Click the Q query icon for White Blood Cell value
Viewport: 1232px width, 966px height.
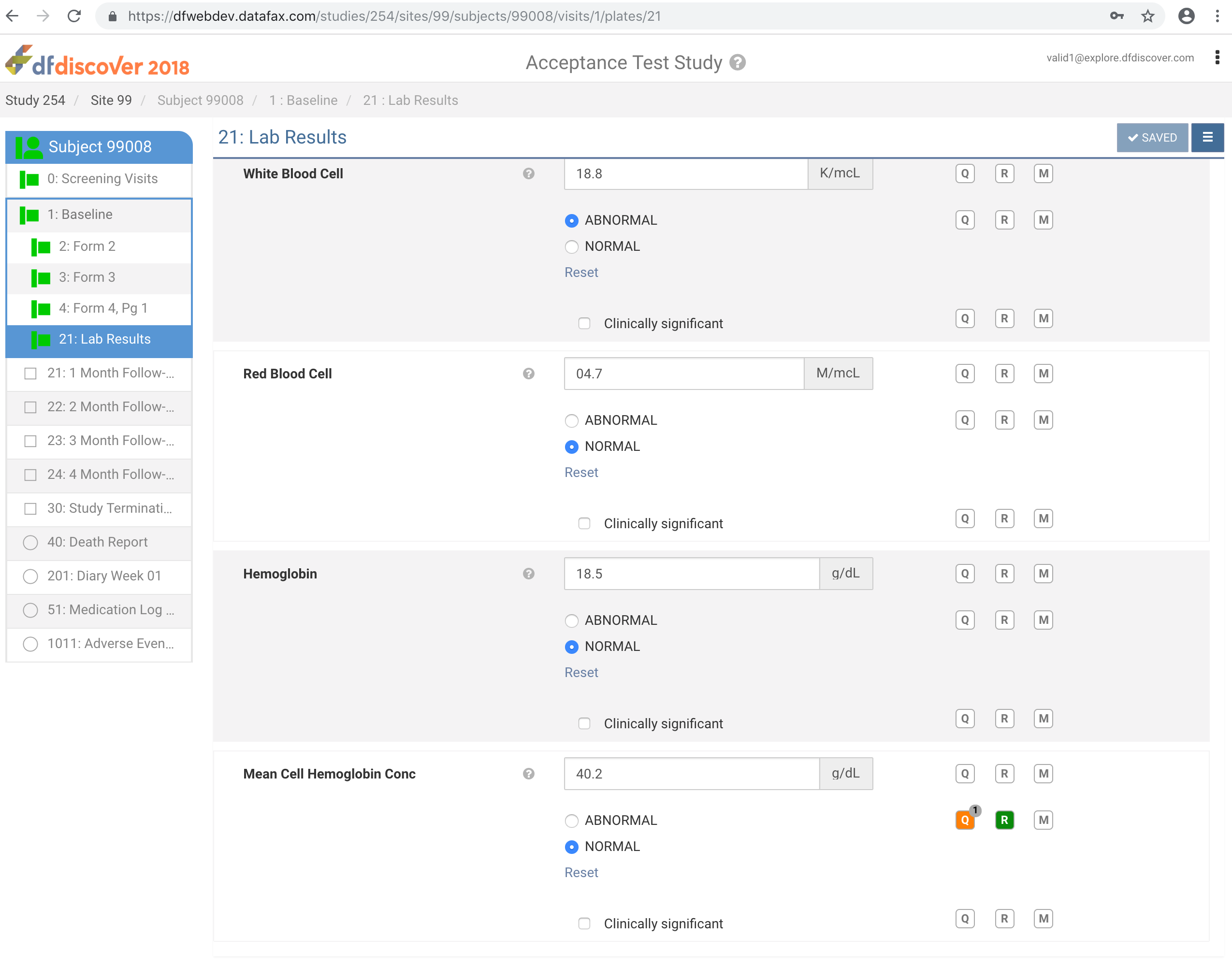pyautogui.click(x=964, y=173)
